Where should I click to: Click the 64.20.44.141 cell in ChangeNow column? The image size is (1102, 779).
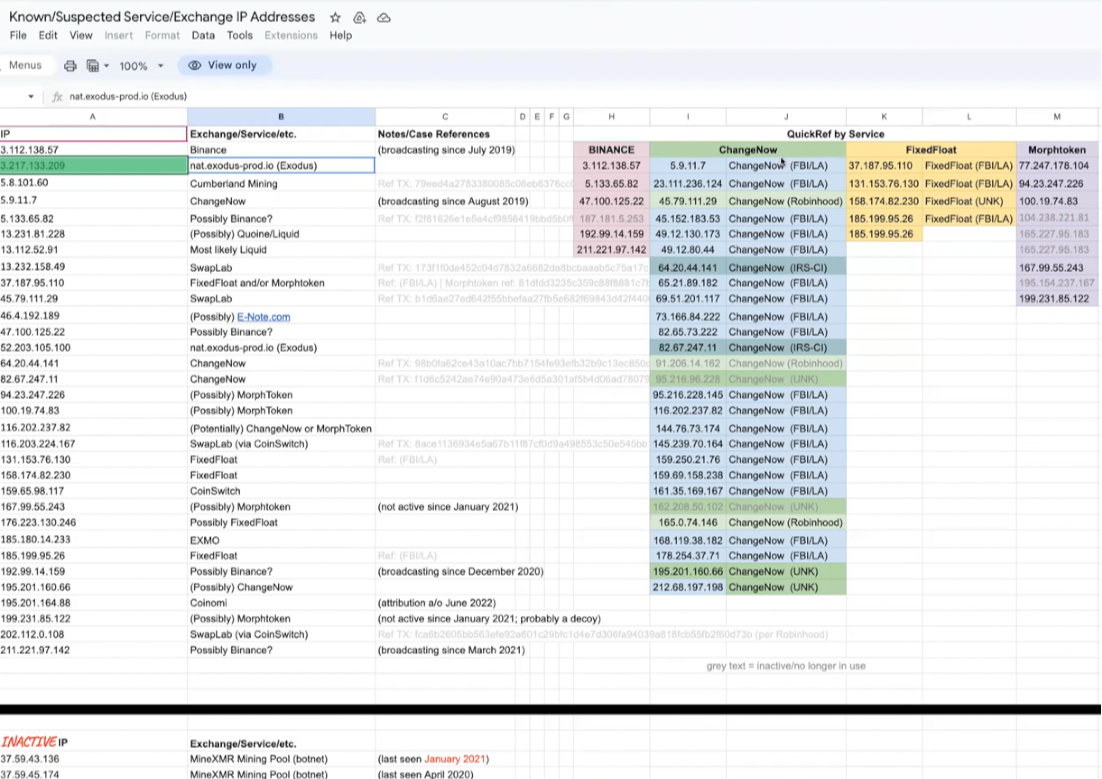(687, 268)
